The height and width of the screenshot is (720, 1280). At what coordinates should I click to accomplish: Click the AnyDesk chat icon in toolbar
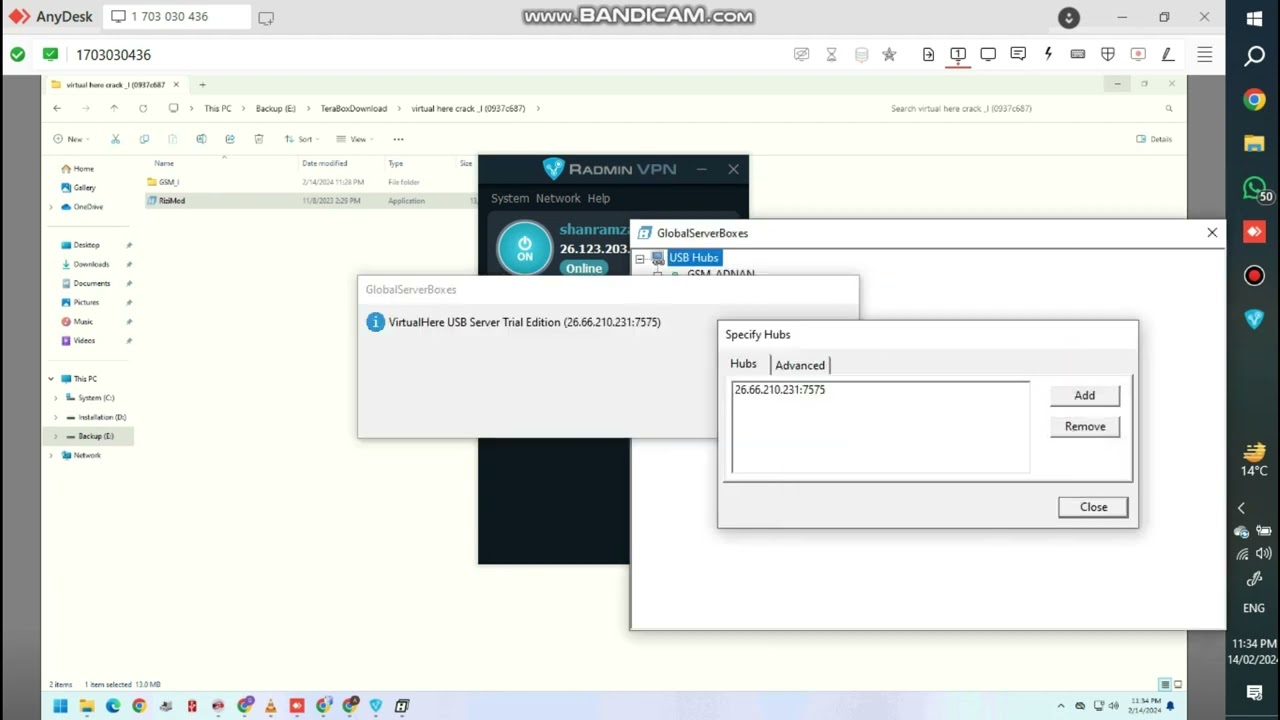pyautogui.click(x=1018, y=54)
